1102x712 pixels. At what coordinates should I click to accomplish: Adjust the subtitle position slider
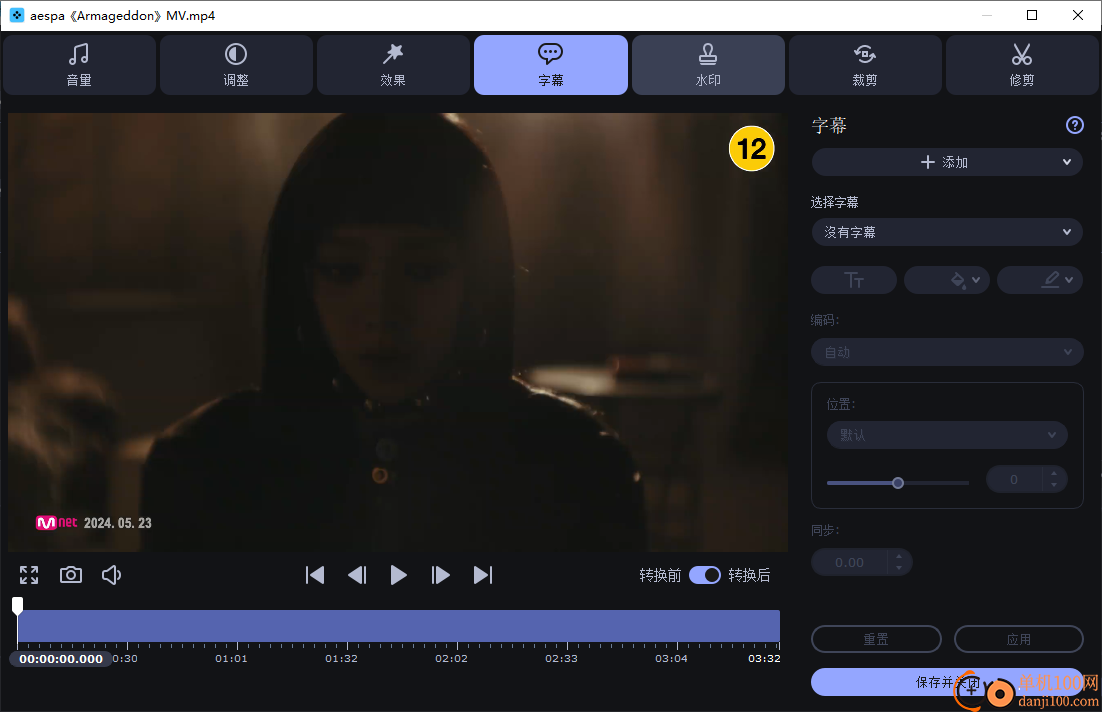pyautogui.click(x=897, y=483)
